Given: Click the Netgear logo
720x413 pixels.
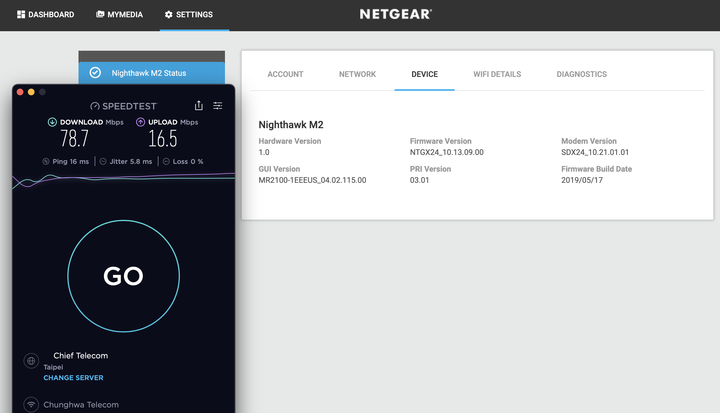Looking at the screenshot, I should pyautogui.click(x=395, y=14).
